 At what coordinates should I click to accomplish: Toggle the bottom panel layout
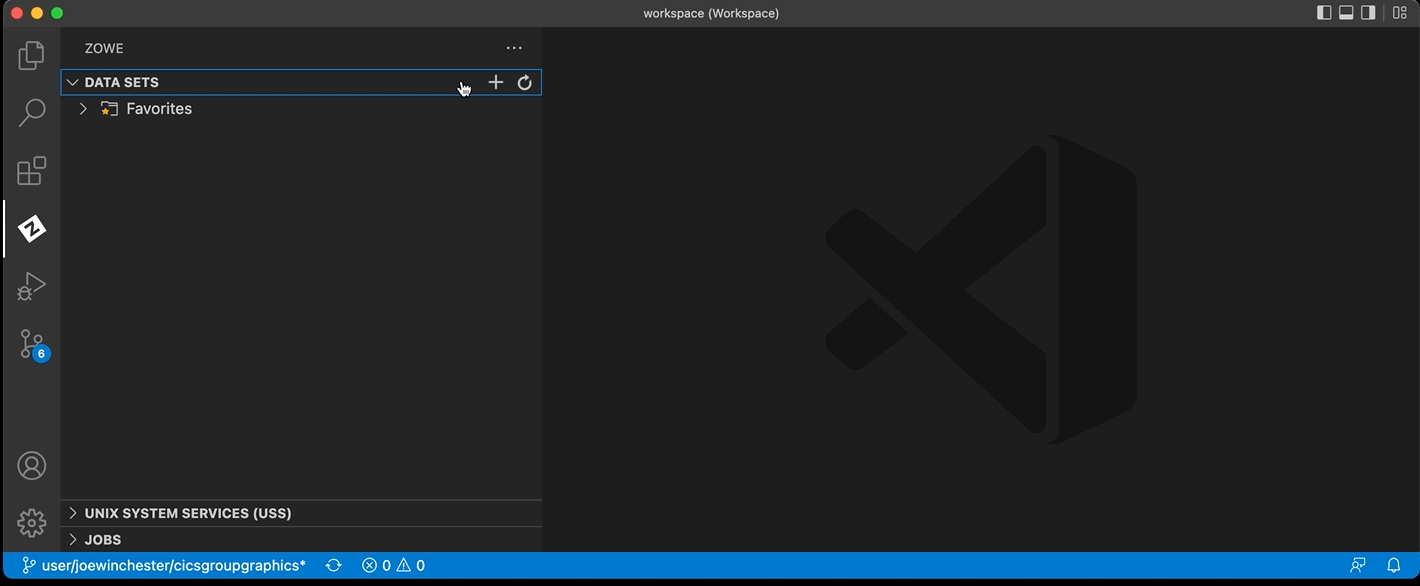1346,13
